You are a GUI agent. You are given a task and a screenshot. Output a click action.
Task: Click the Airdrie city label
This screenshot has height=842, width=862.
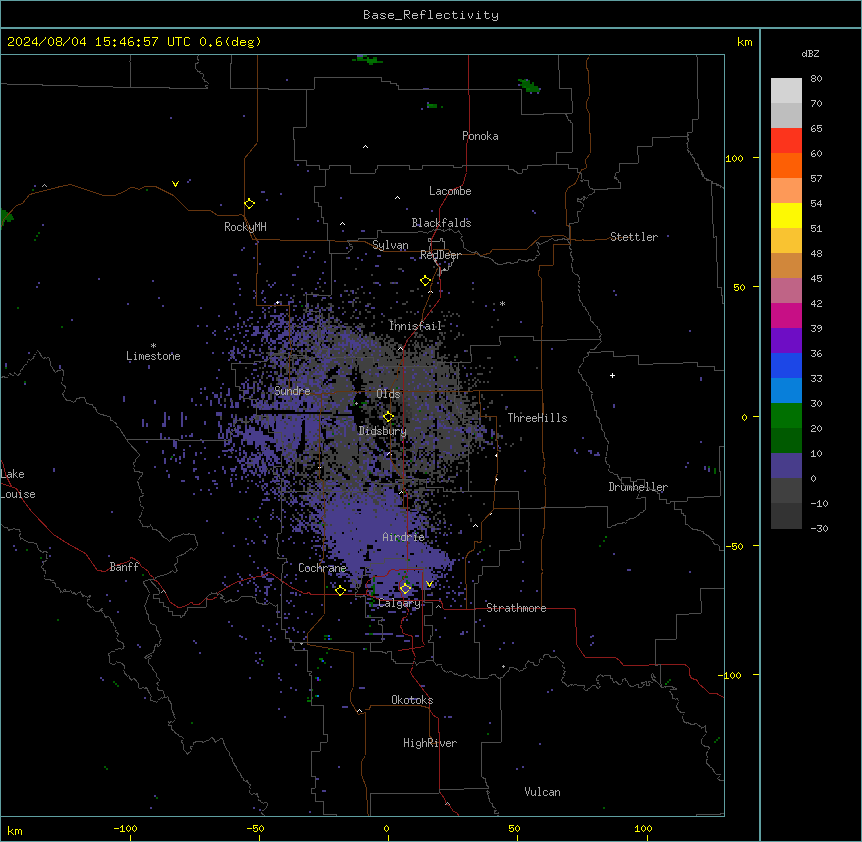403,537
